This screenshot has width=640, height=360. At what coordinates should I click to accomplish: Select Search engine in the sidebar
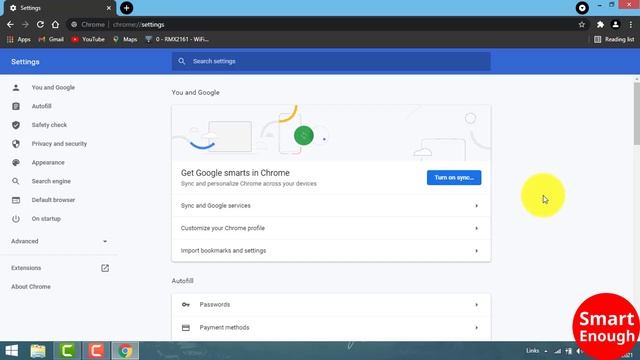coord(51,181)
